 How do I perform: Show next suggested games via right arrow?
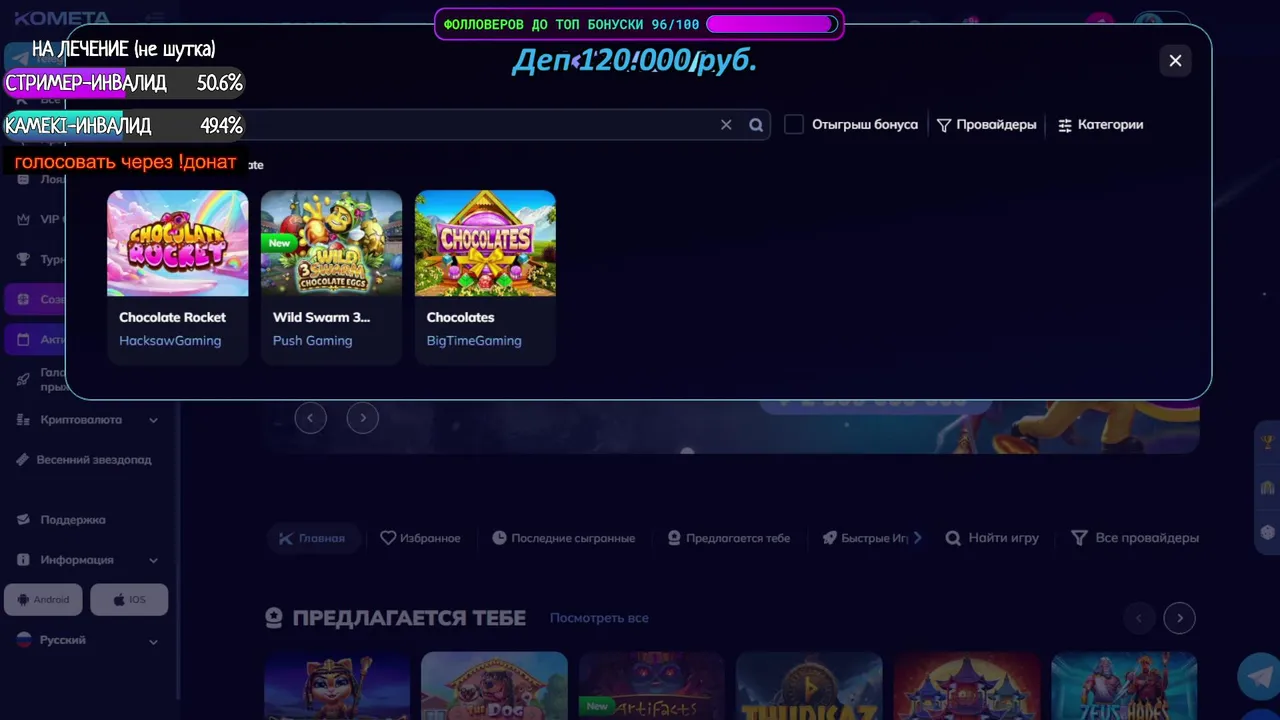click(x=1180, y=618)
